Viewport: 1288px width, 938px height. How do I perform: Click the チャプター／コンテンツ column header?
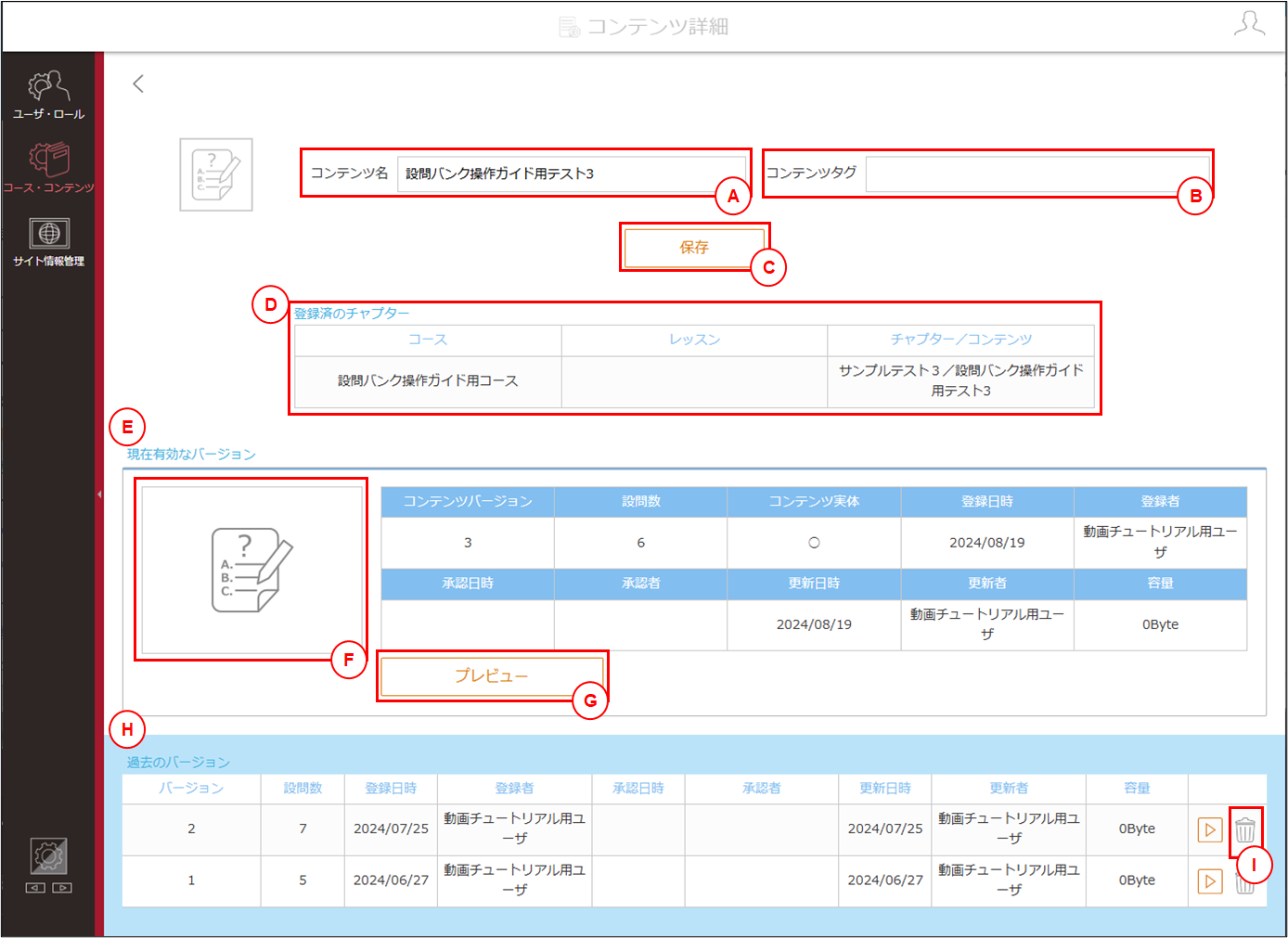point(961,341)
